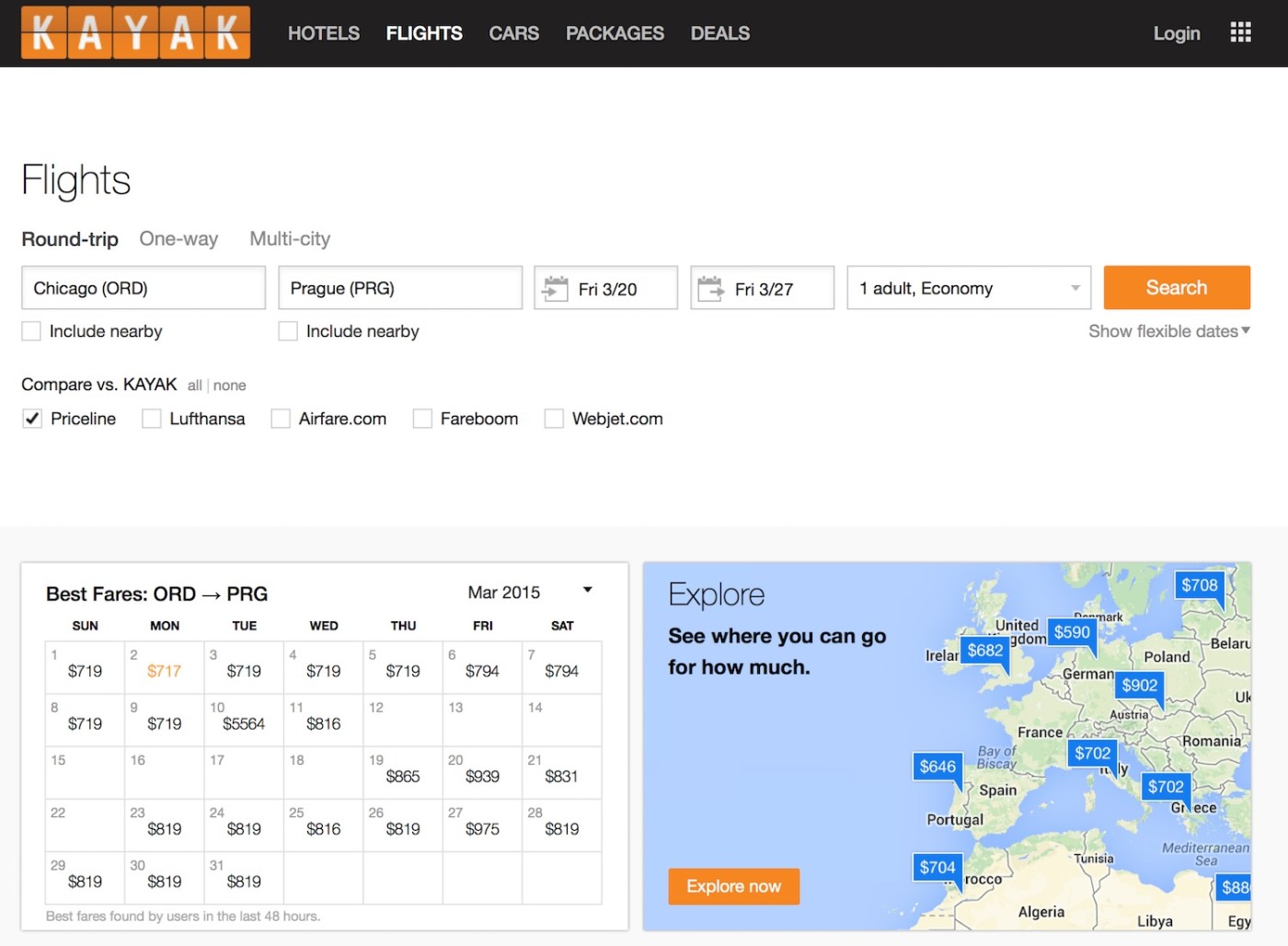Click the orange Search button
Viewport: 1288px width, 946px height.
1177,288
